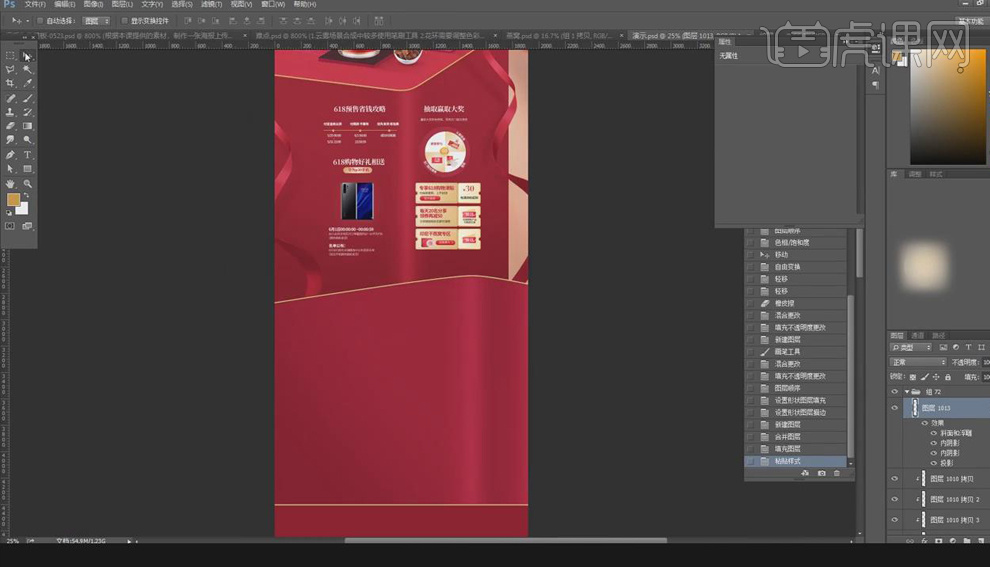The image size is (990, 567).
Task: Select the Path Selection tool
Action: coord(10,169)
